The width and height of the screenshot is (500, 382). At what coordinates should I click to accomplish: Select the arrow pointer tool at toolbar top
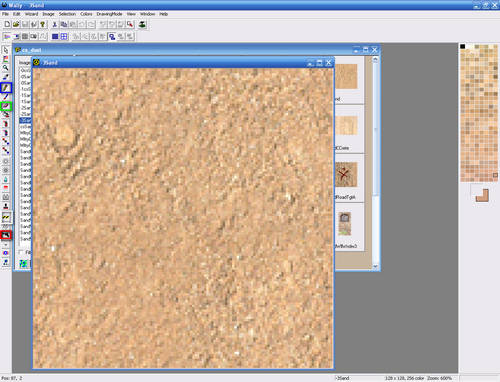tap(6, 50)
